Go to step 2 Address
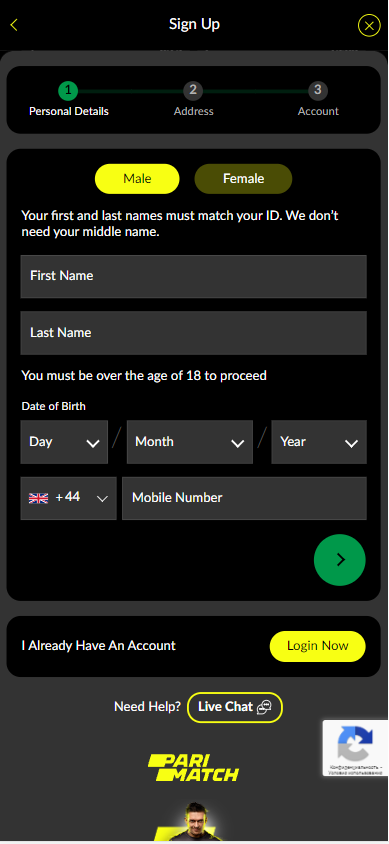The image size is (389, 844). pos(193,99)
